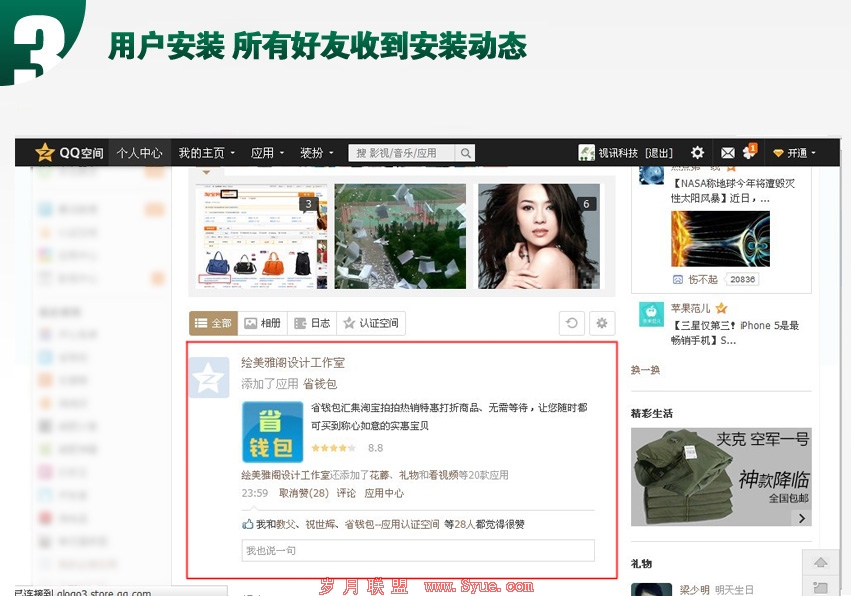
Task: Open the 夹克 空军一号 ad banner
Action: [x=721, y=477]
